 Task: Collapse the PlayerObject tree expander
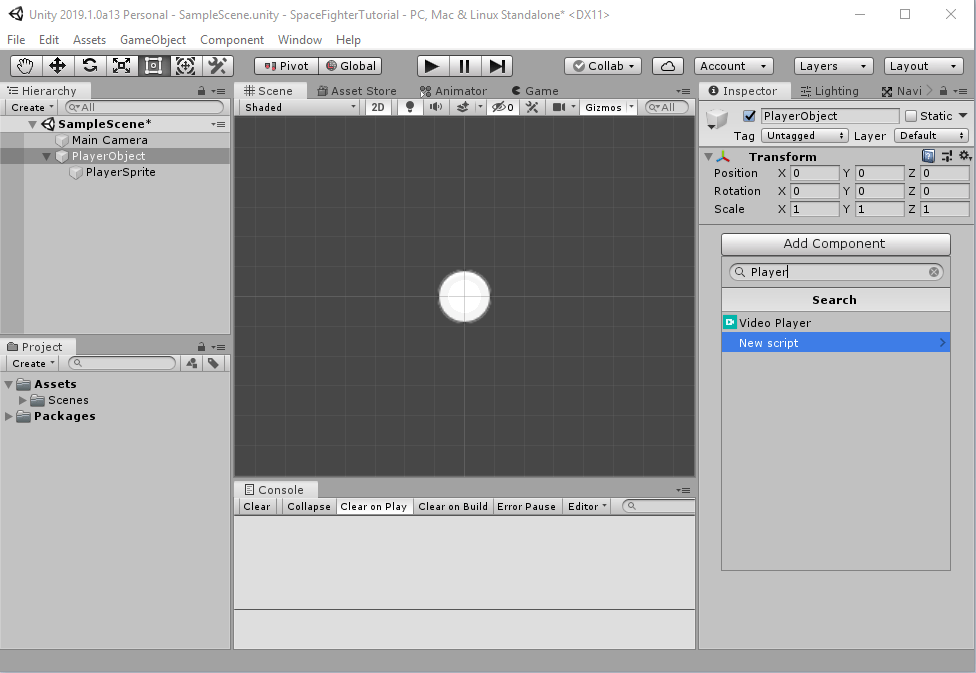(x=46, y=156)
